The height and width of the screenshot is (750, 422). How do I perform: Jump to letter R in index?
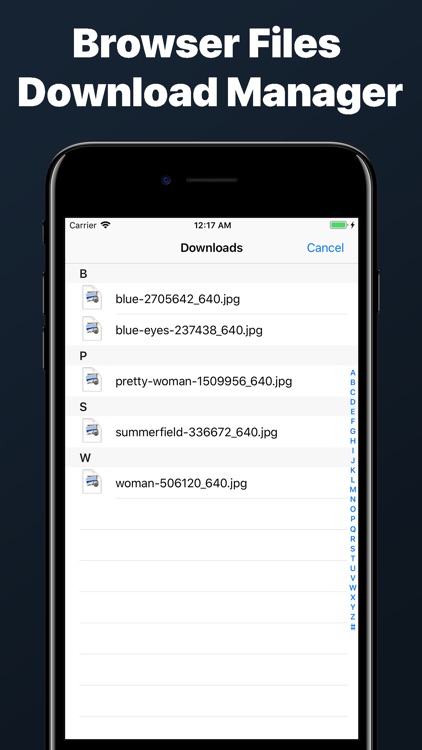[353, 539]
